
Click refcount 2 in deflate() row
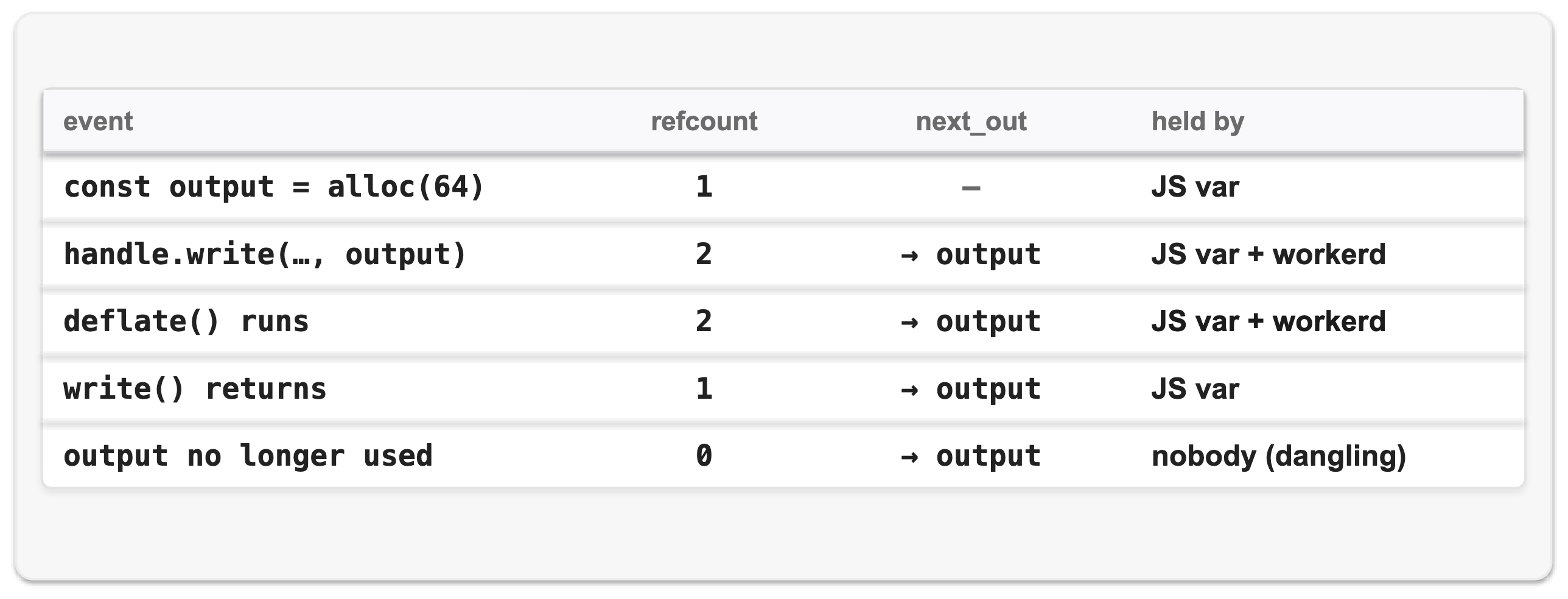click(x=704, y=321)
